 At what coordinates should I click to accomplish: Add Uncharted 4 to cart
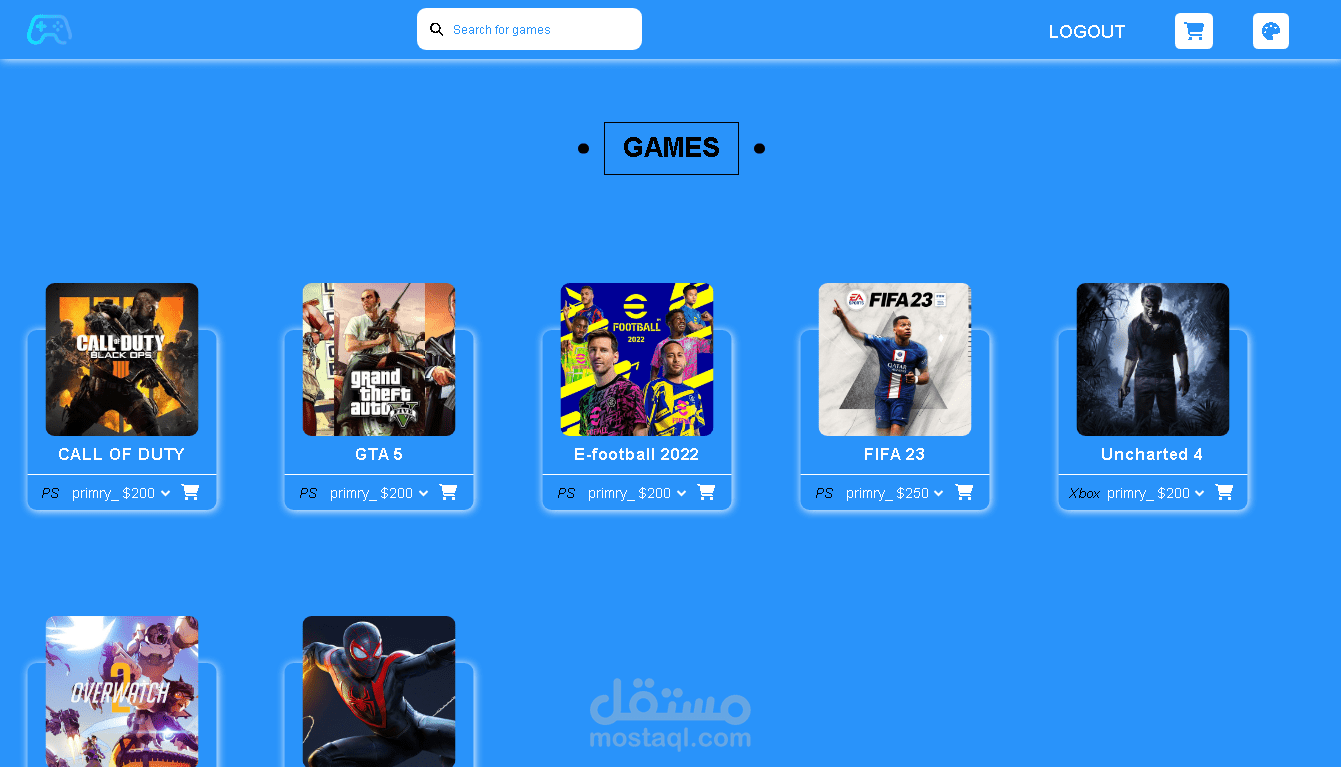tap(1224, 492)
